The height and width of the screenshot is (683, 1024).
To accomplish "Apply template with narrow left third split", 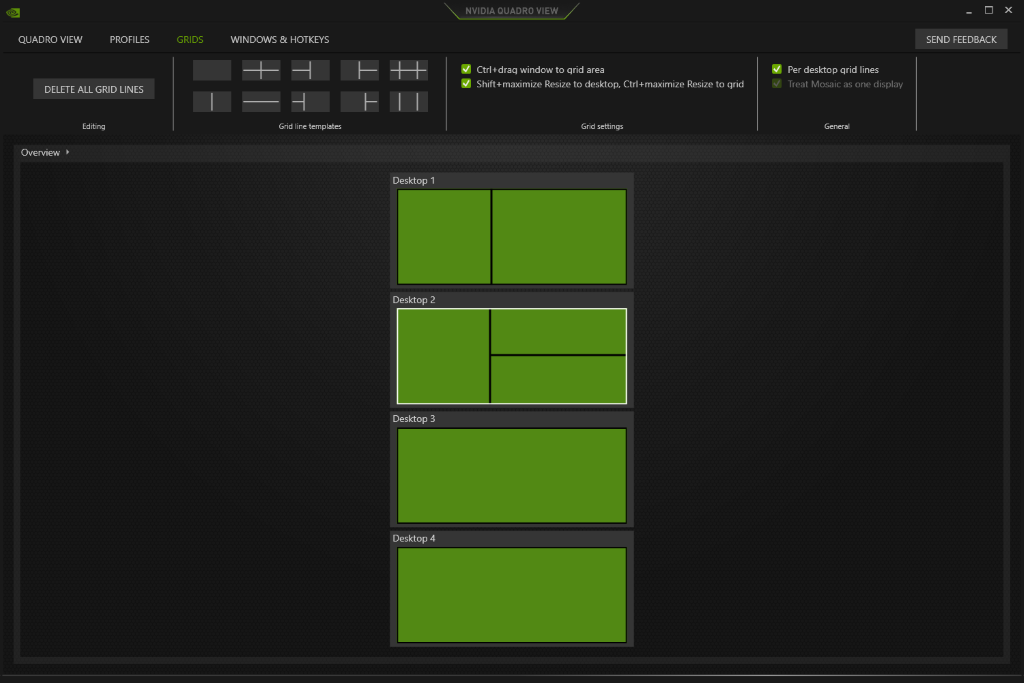I will pos(310,101).
